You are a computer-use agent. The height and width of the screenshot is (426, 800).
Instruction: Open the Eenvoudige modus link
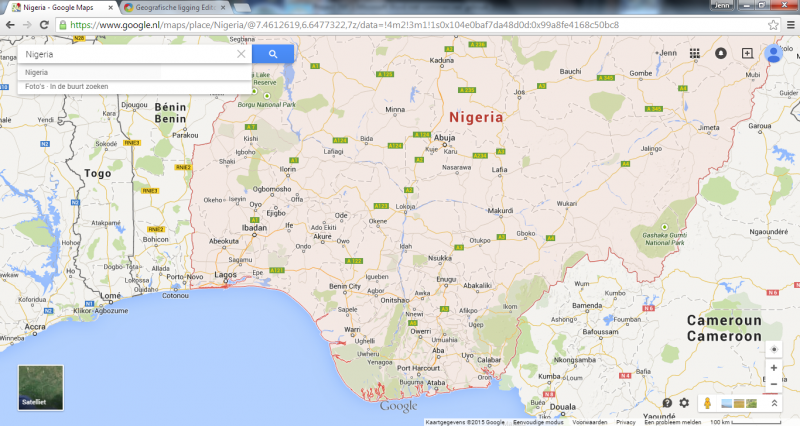538,422
